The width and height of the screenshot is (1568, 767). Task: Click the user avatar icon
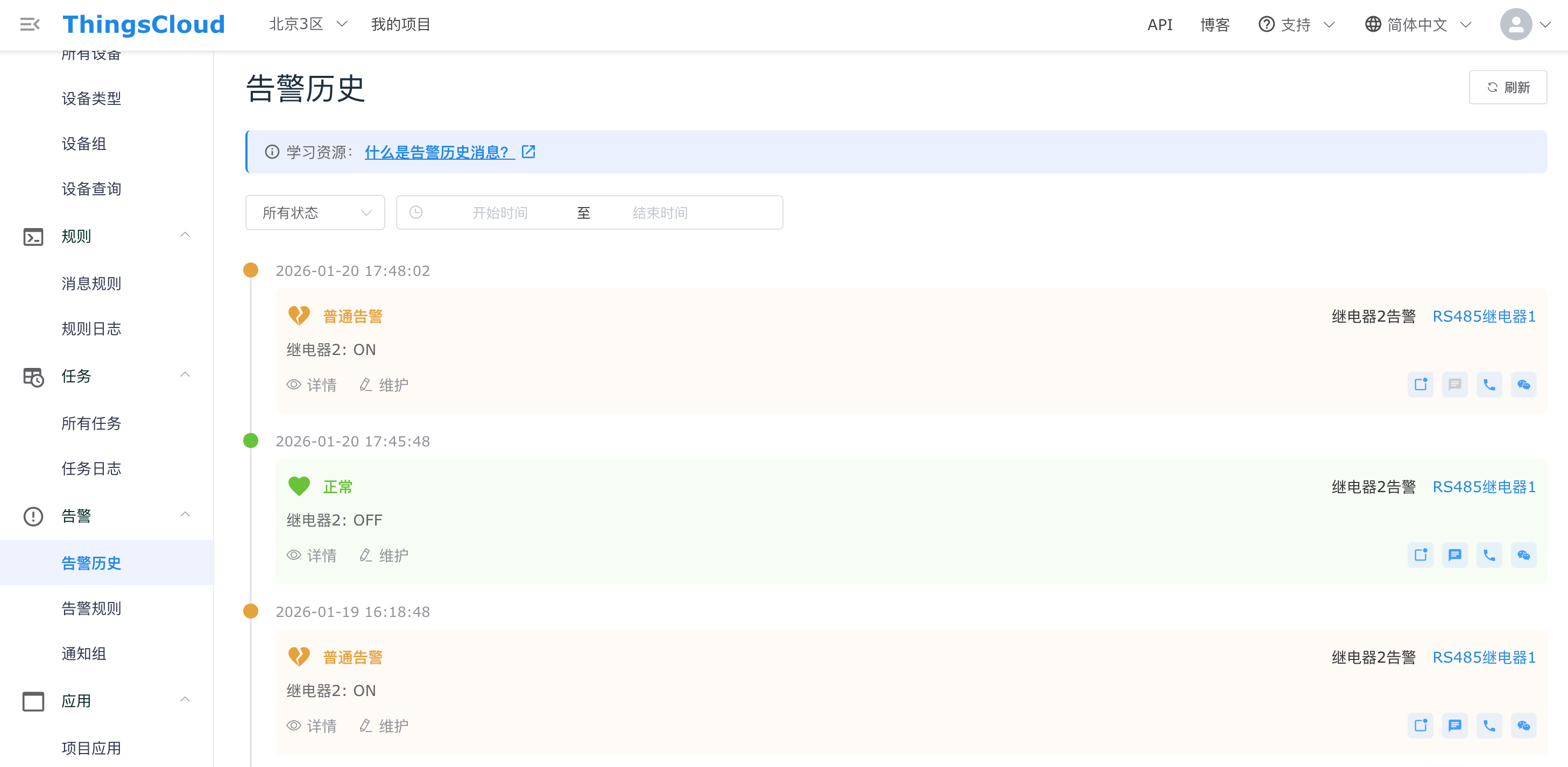coord(1516,24)
